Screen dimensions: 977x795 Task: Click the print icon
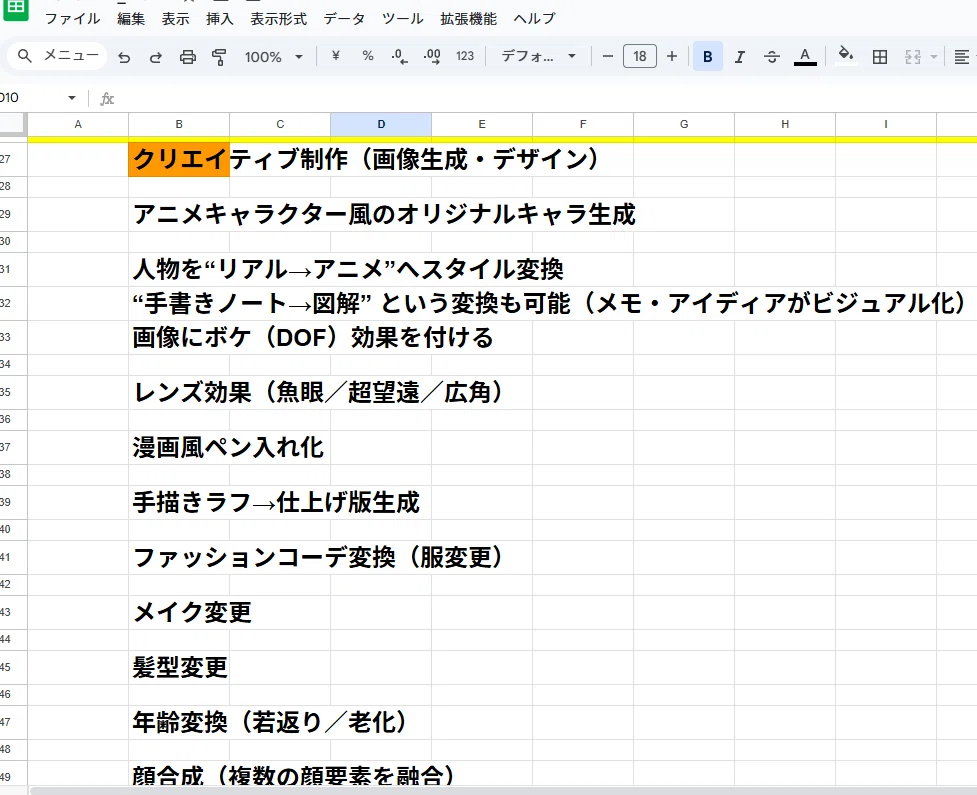pos(188,57)
